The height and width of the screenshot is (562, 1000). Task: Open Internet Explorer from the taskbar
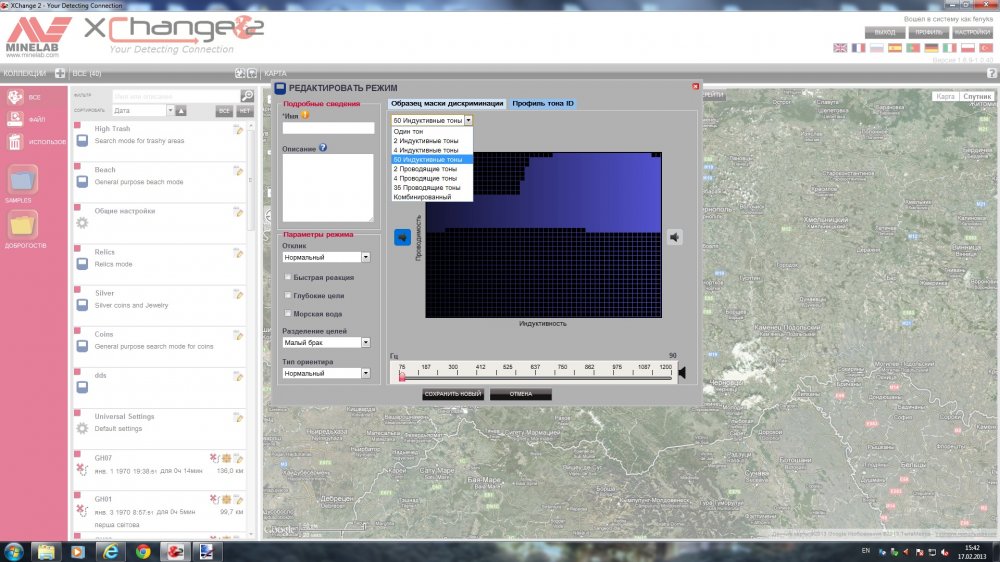pos(111,551)
